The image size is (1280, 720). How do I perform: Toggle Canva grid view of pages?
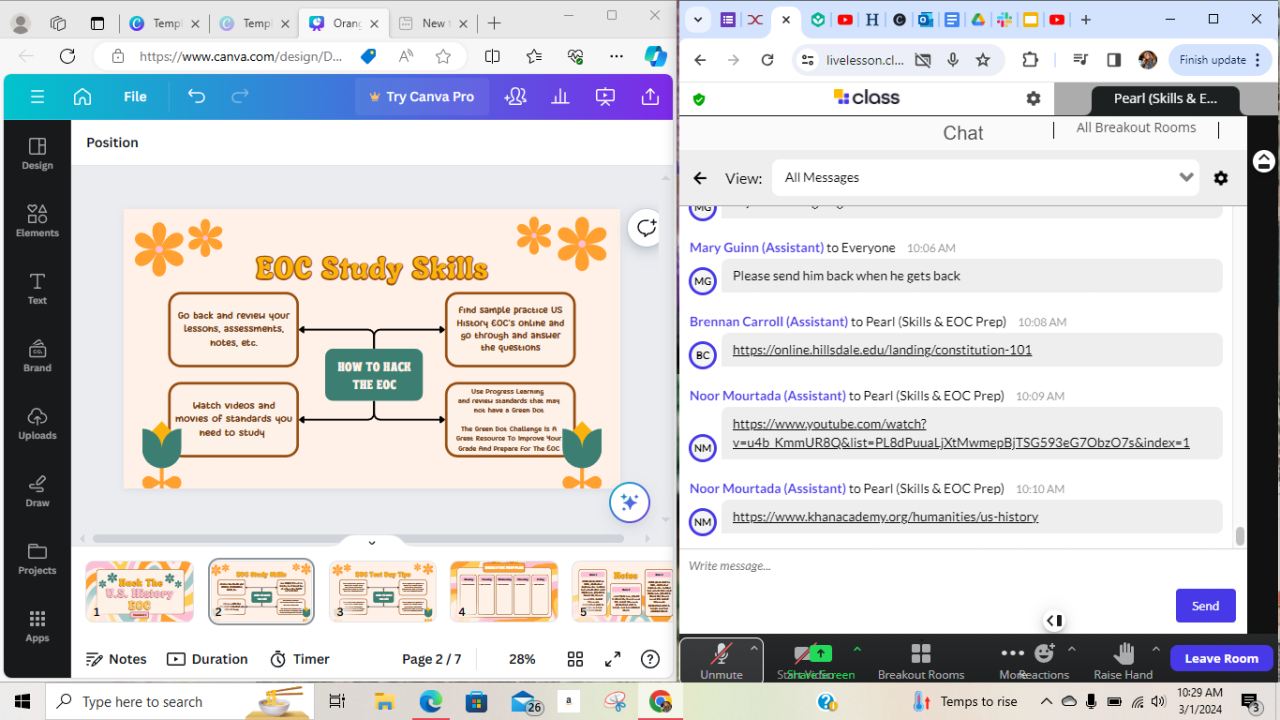click(x=575, y=659)
